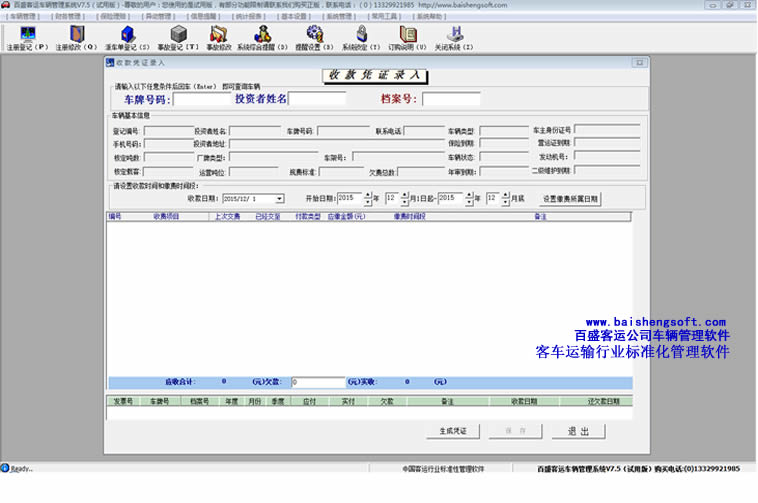The width and height of the screenshot is (758, 503).
Task: Click the 缴费时间段 column header
Action: (x=409, y=216)
